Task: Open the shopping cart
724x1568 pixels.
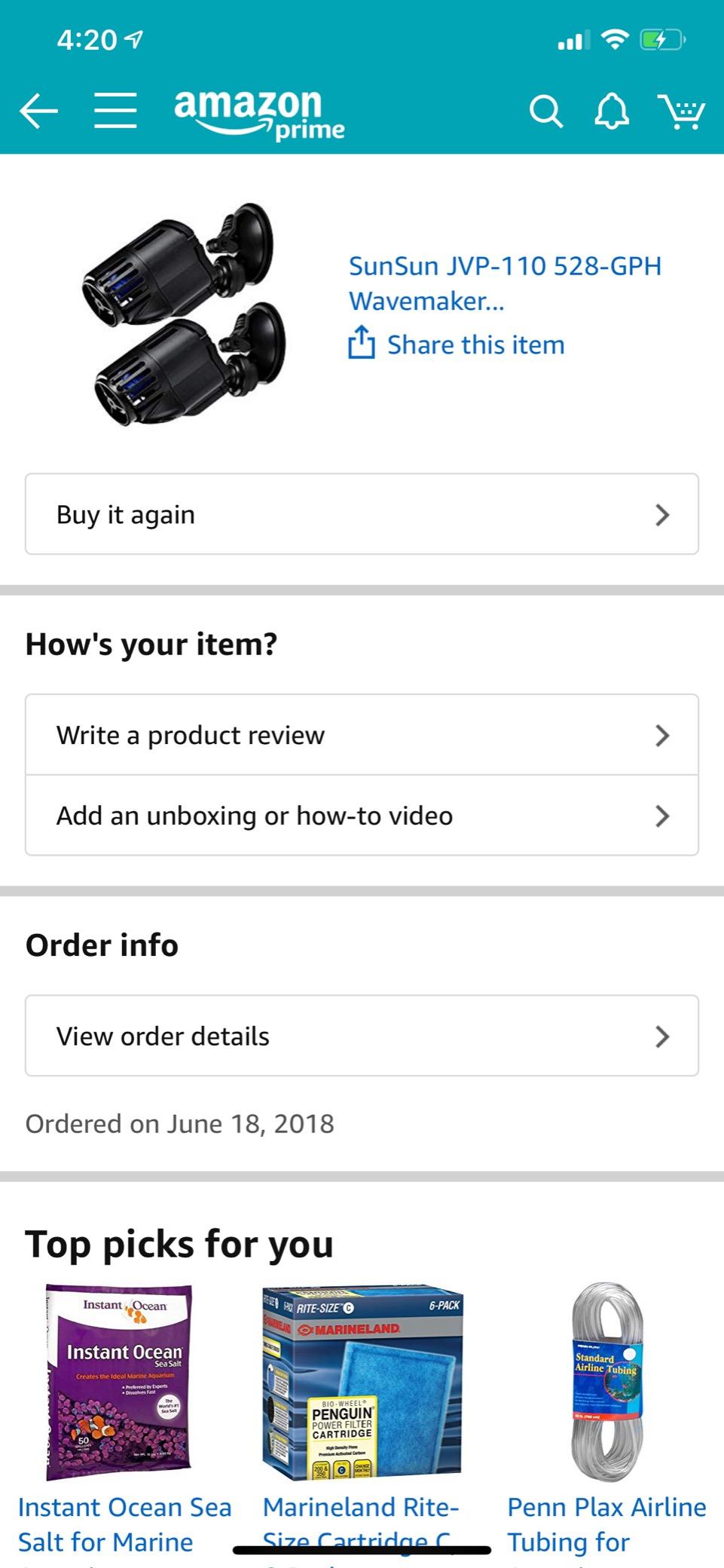Action: click(x=680, y=112)
